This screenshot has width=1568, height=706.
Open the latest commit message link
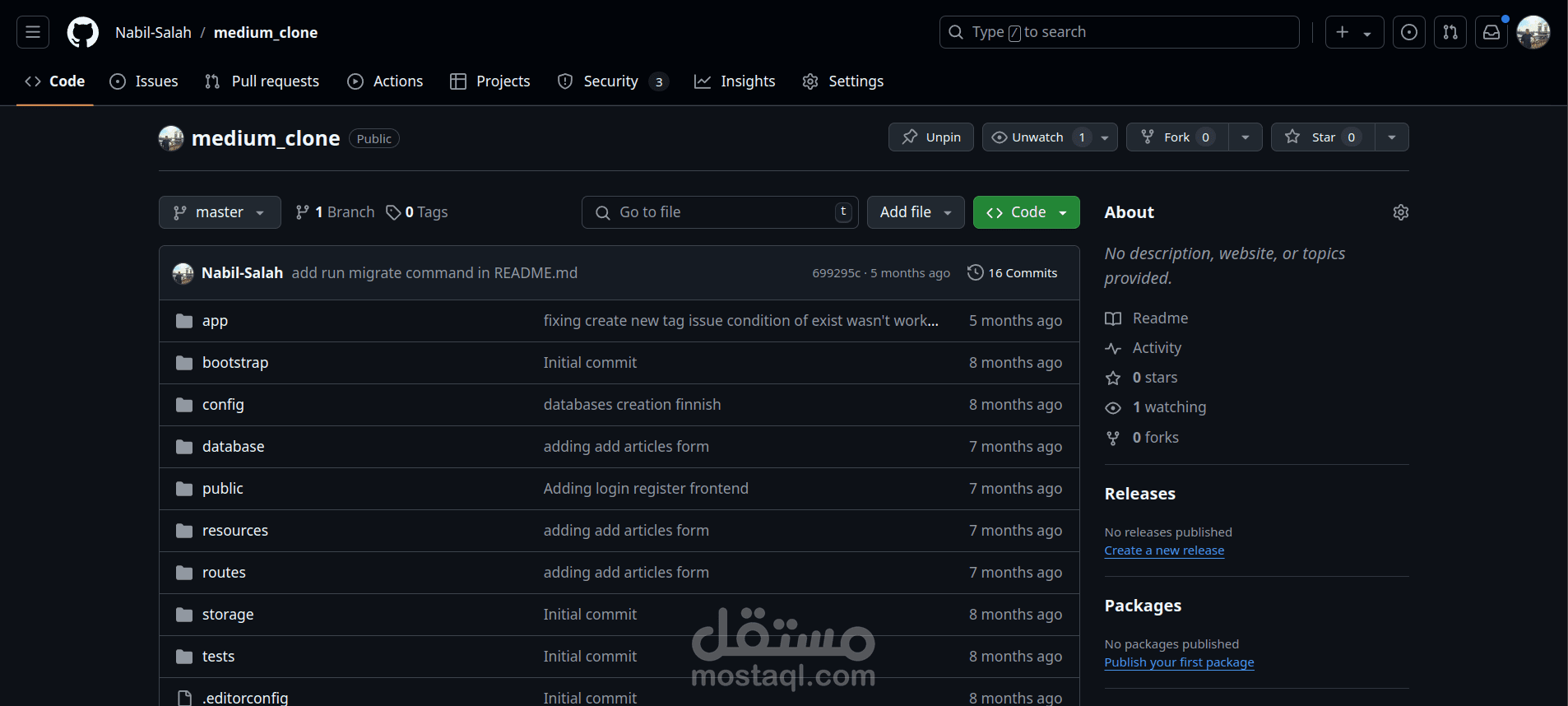point(434,273)
